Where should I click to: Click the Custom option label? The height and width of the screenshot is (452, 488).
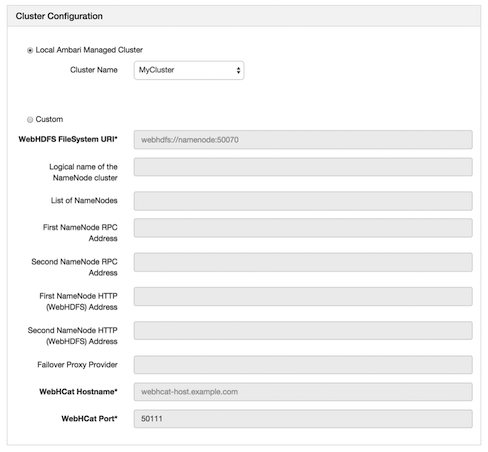[49, 119]
